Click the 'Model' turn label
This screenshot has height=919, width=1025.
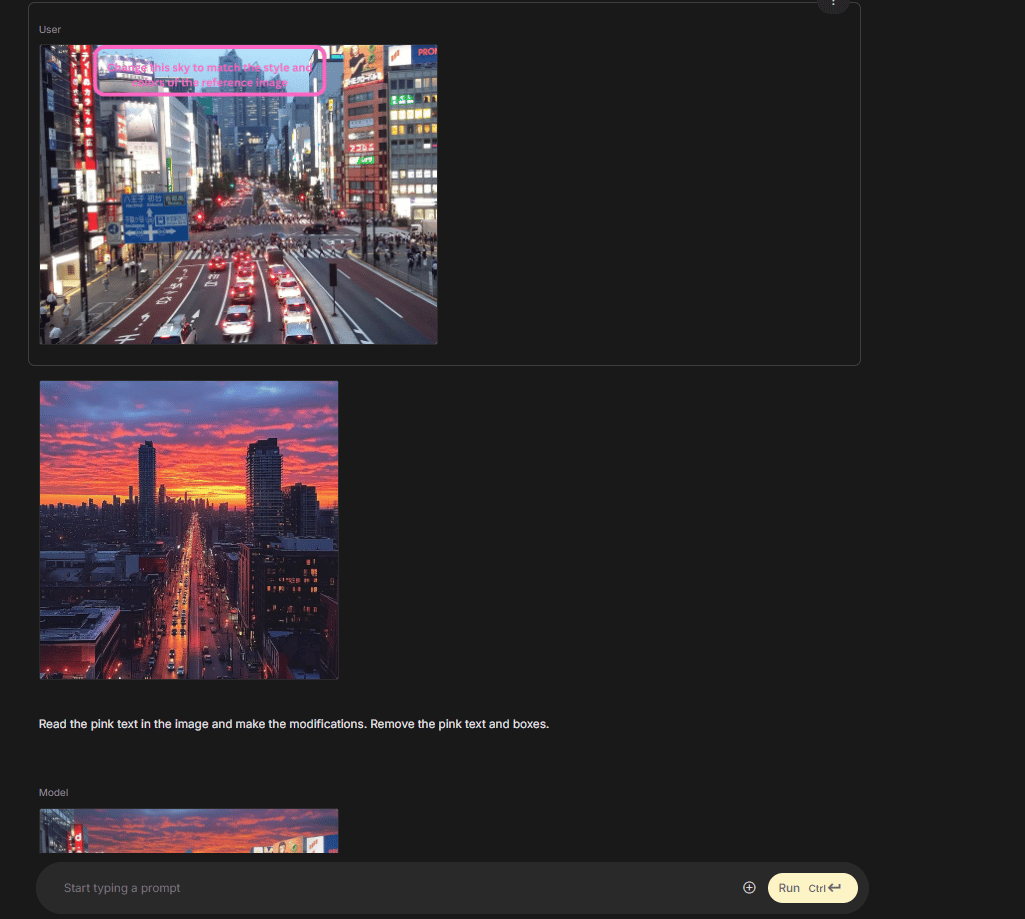pyautogui.click(x=54, y=792)
